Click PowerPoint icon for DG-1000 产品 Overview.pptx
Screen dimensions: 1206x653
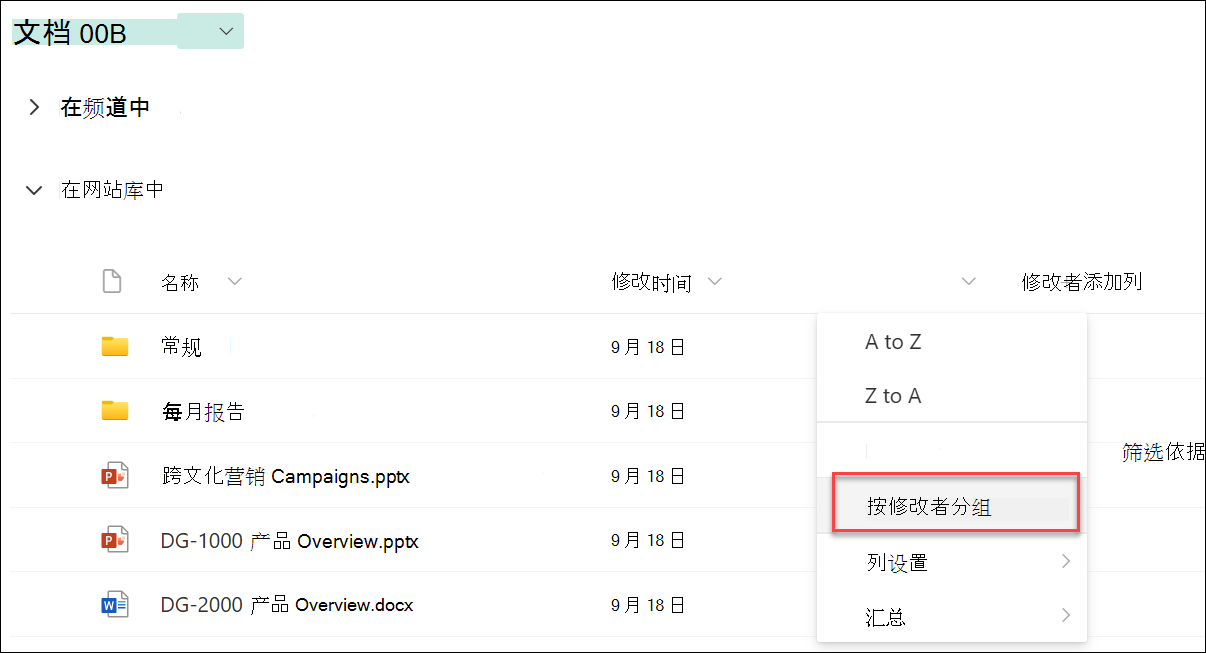tap(115, 541)
